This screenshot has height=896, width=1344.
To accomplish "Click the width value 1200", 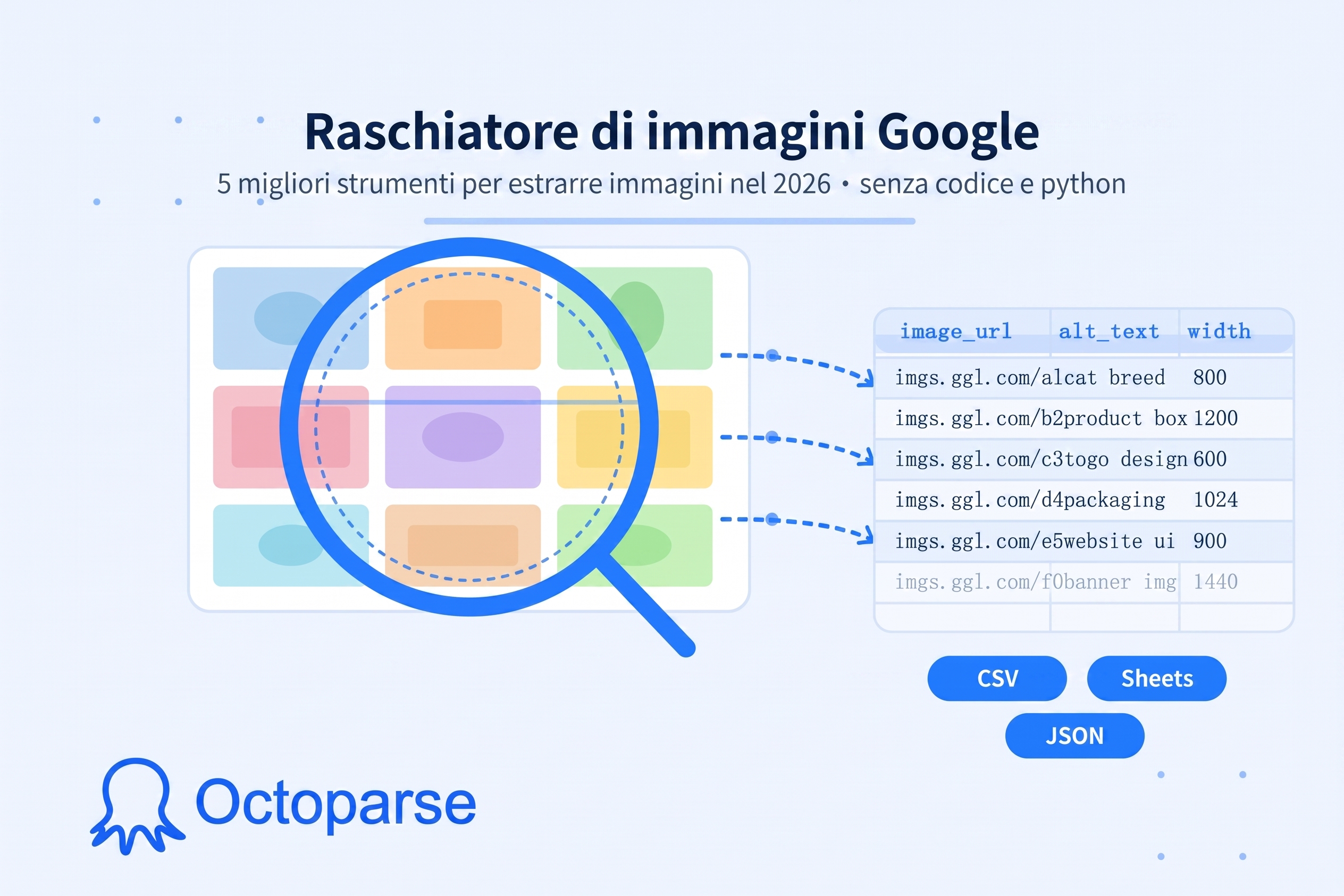I will click(x=1215, y=418).
